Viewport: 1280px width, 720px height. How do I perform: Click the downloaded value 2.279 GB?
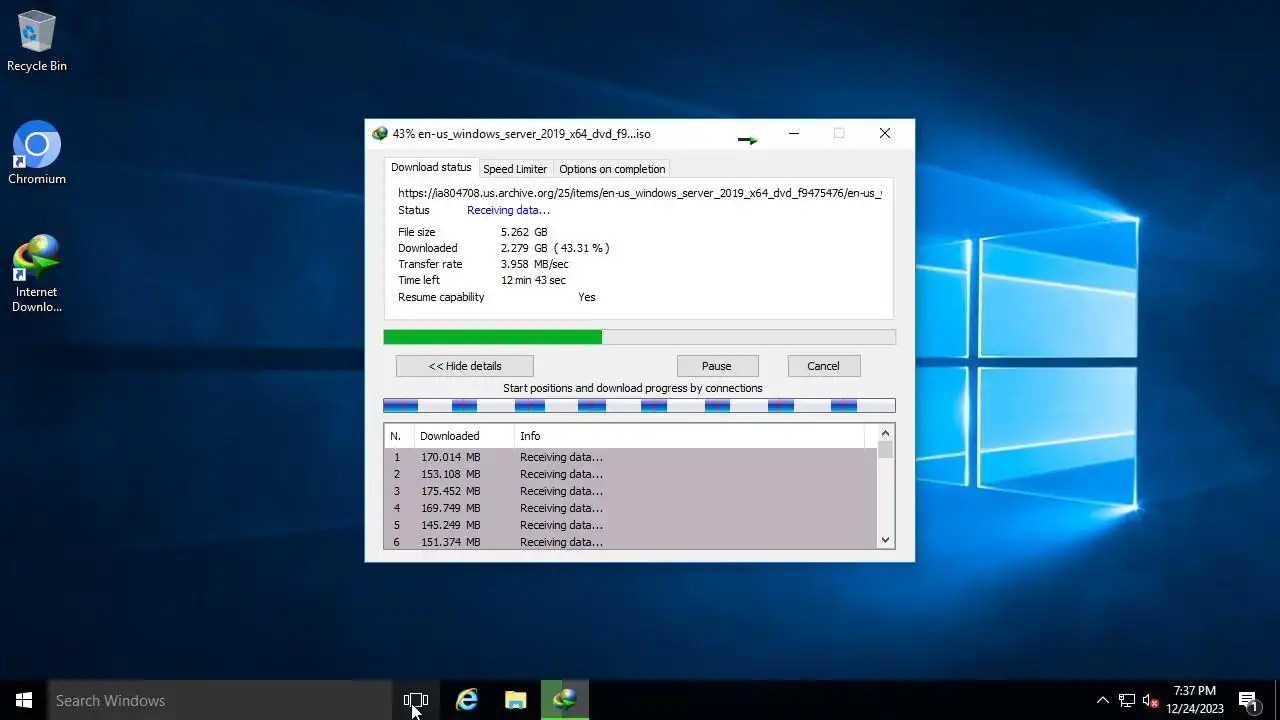click(555, 248)
